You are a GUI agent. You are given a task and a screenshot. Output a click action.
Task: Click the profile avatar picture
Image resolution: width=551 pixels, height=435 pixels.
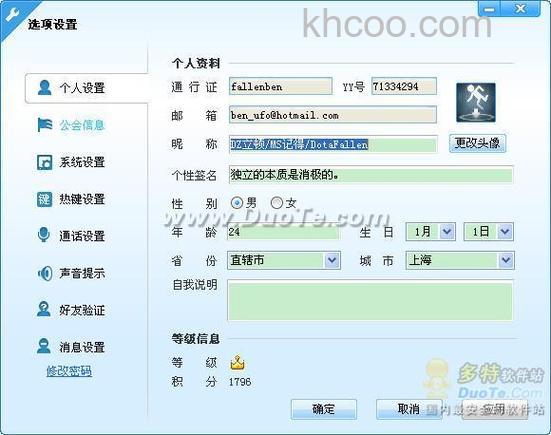(476, 103)
